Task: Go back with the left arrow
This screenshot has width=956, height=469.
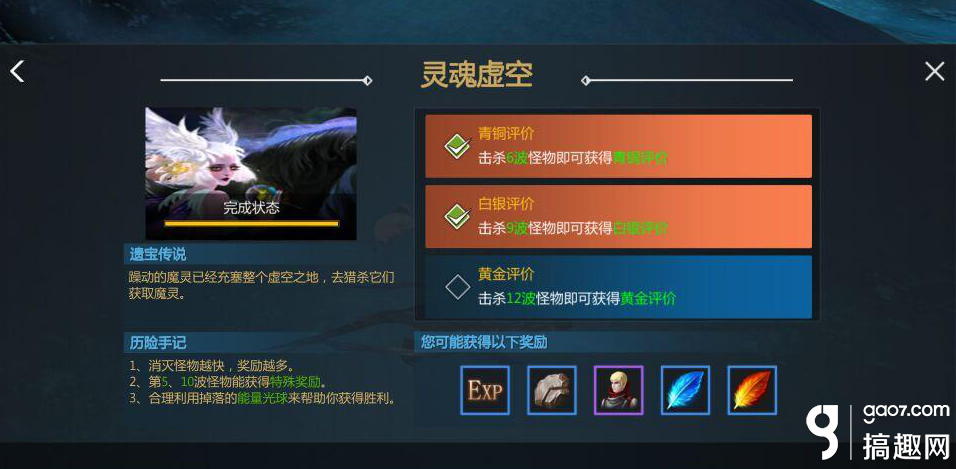Action: (17, 72)
